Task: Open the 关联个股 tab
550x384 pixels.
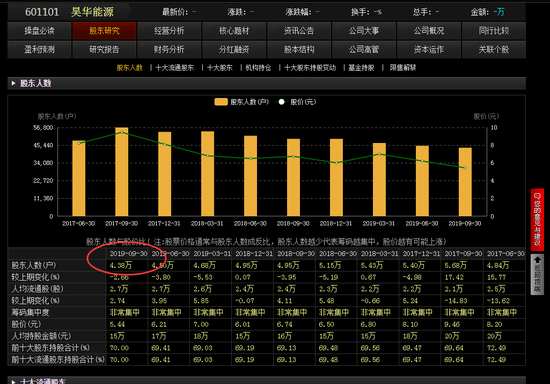Action: pos(494,49)
